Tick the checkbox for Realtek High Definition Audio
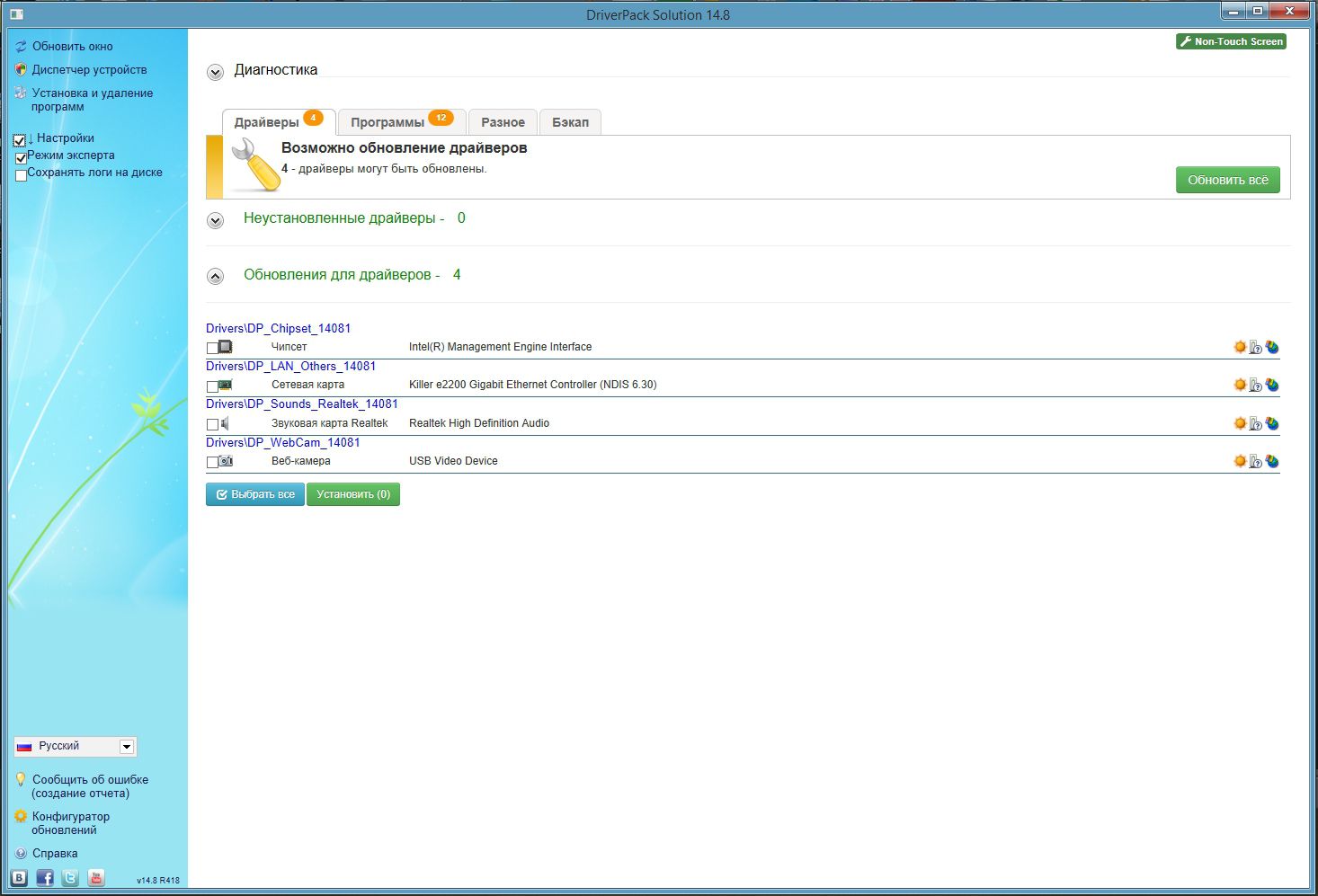 pos(212,424)
